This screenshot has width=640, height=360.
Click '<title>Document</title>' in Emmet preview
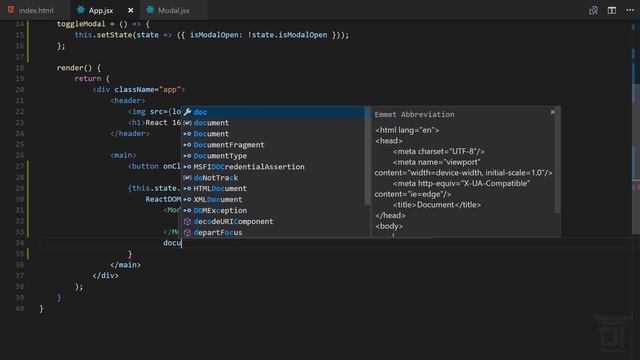click(437, 205)
